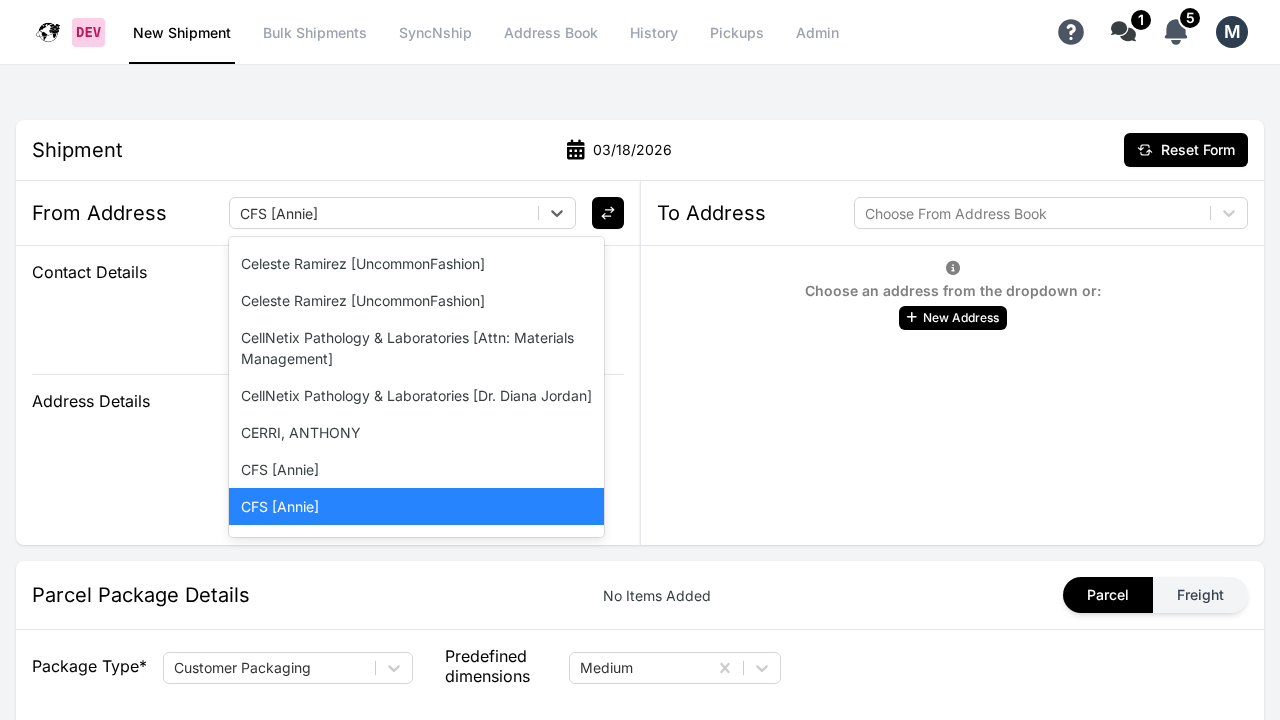Viewport: 1280px width, 720px height.
Task: Expand the Predefined dimensions dropdown
Action: pyautogui.click(x=761, y=668)
